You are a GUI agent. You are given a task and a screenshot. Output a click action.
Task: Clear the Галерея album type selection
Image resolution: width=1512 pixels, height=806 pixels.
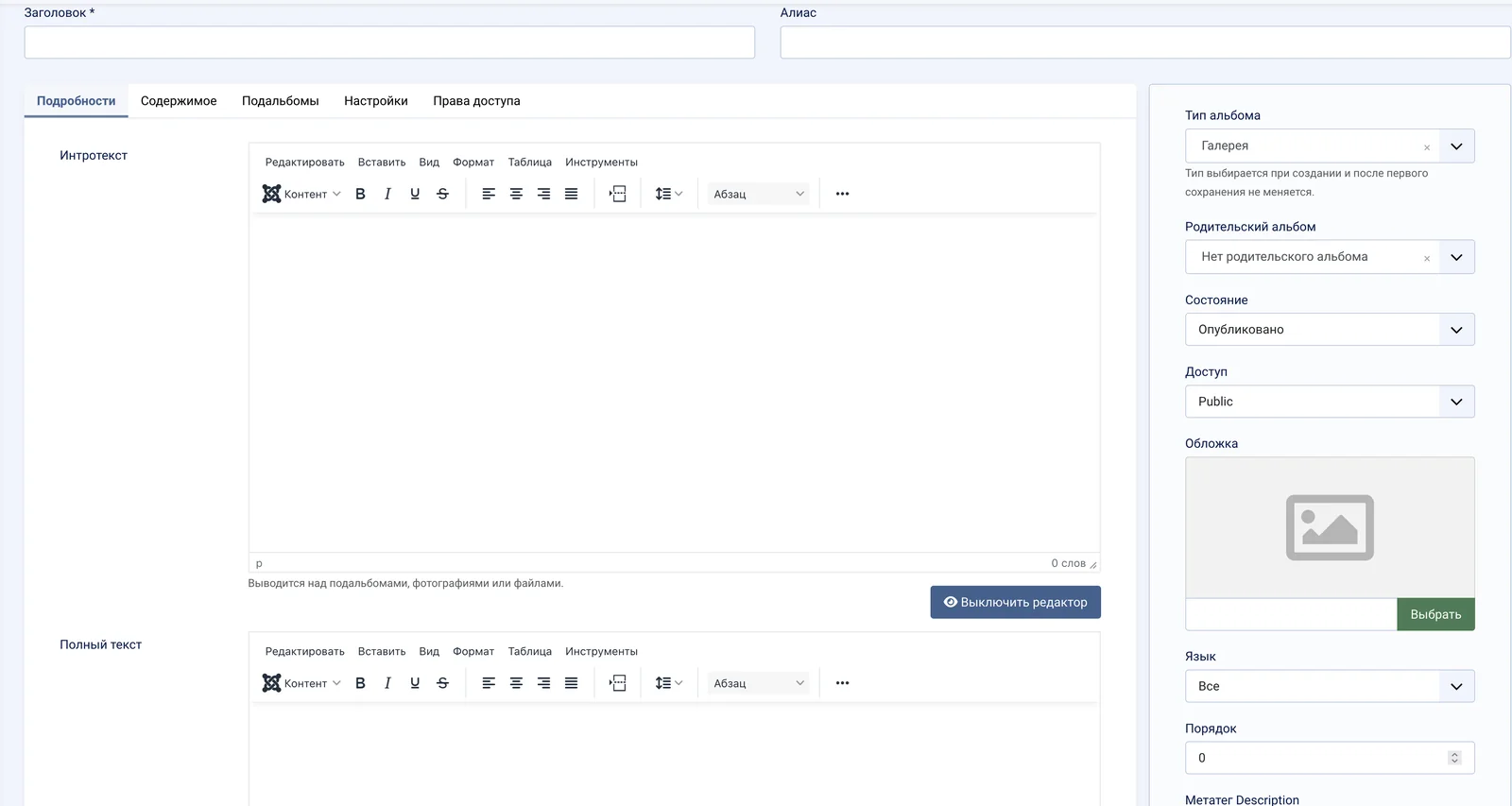pos(1427,147)
